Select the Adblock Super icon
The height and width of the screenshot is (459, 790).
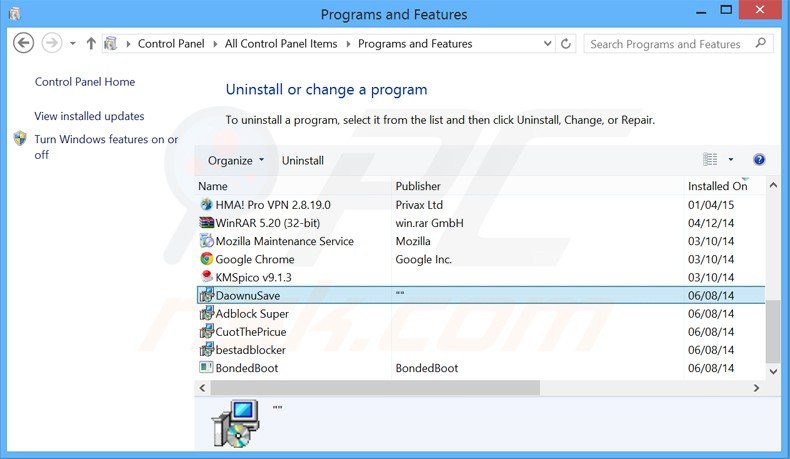(207, 313)
